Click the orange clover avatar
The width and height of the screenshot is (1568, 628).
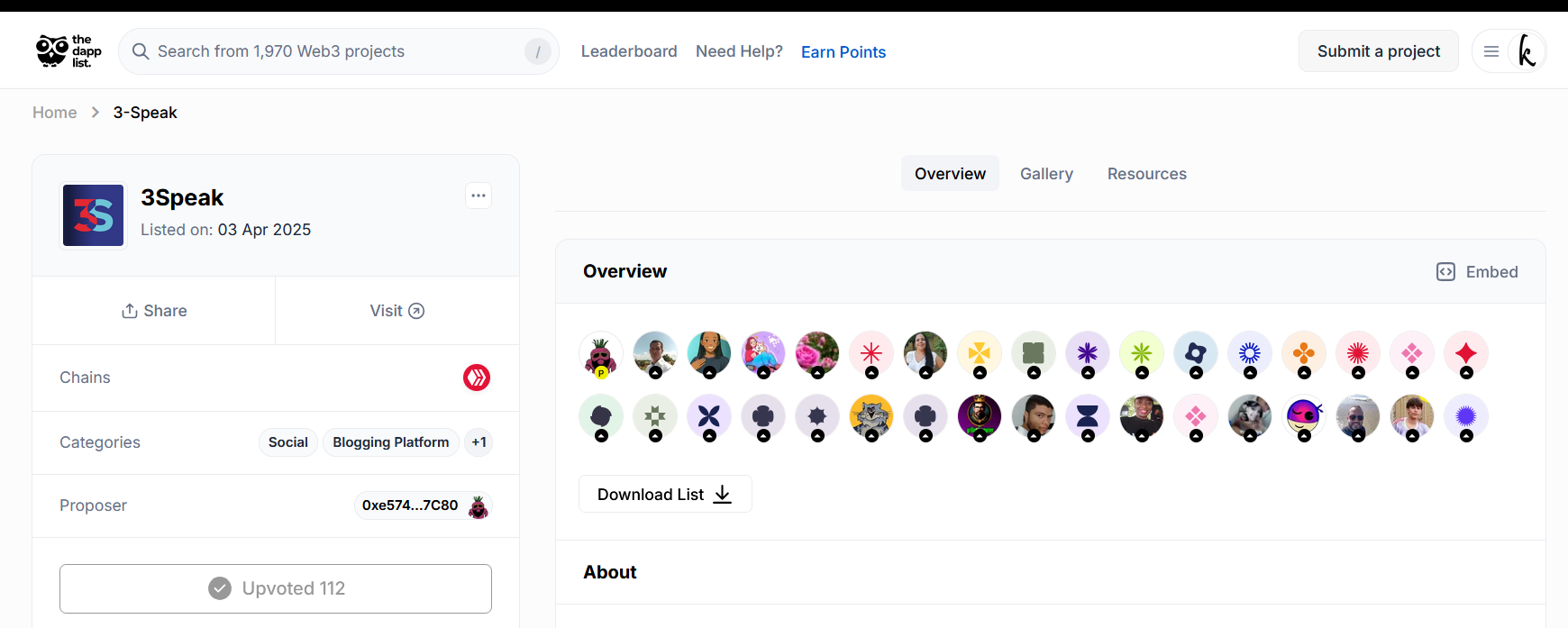pyautogui.click(x=1304, y=354)
